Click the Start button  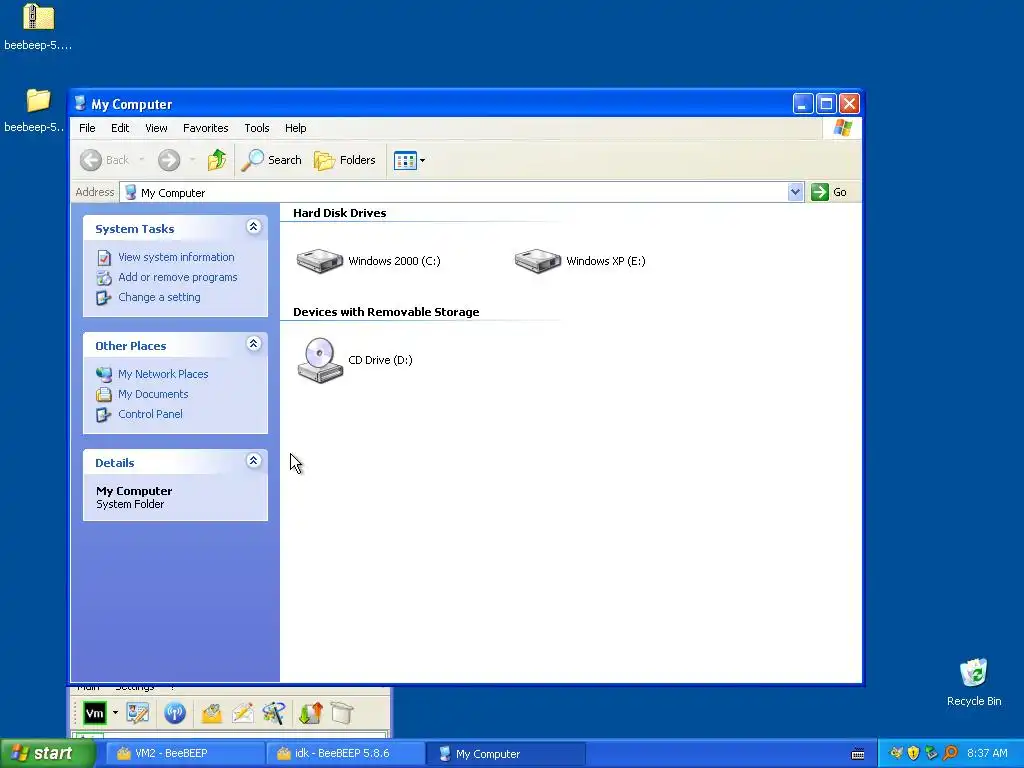click(x=47, y=754)
